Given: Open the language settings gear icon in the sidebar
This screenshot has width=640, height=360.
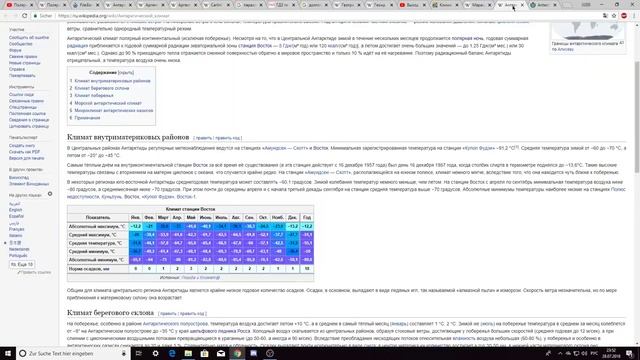Looking at the screenshot, I should tap(50, 194).
